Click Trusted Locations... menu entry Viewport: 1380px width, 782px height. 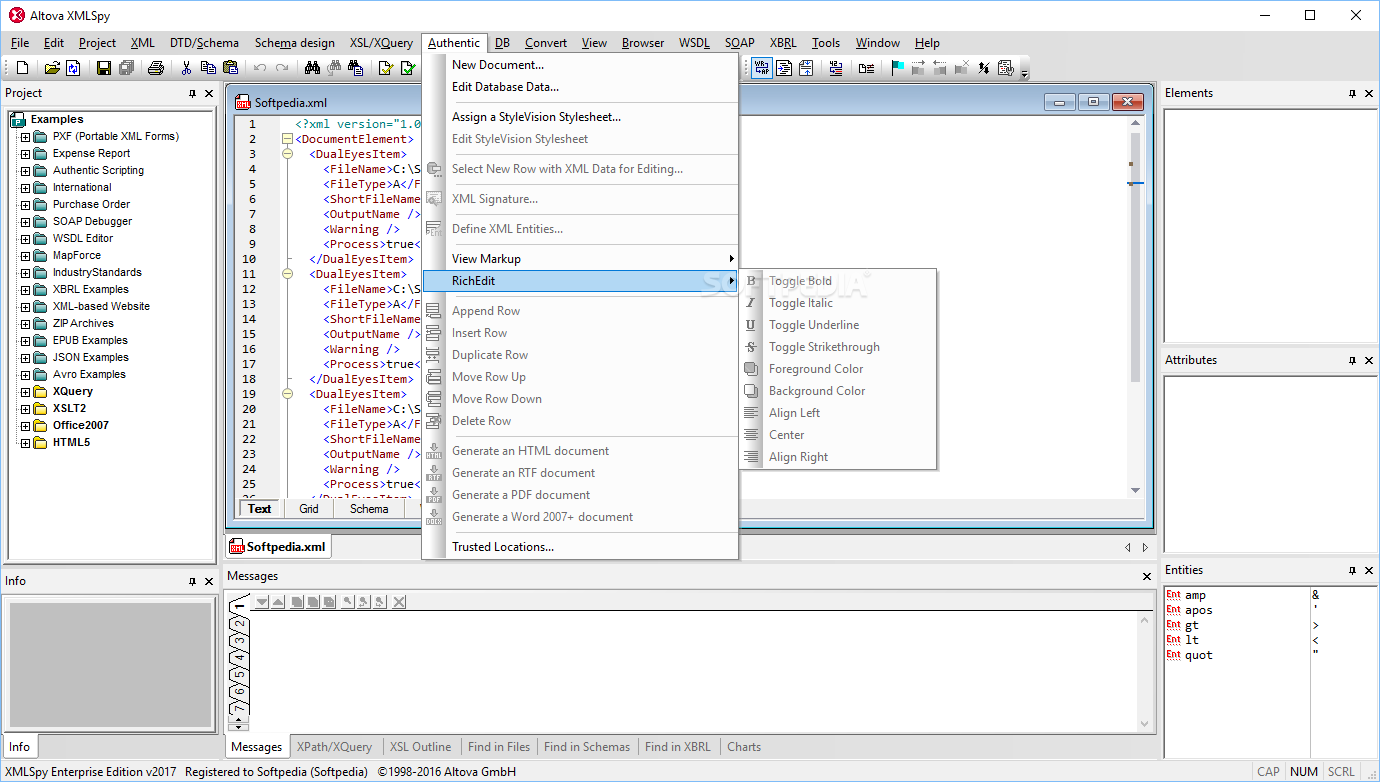tap(580, 547)
